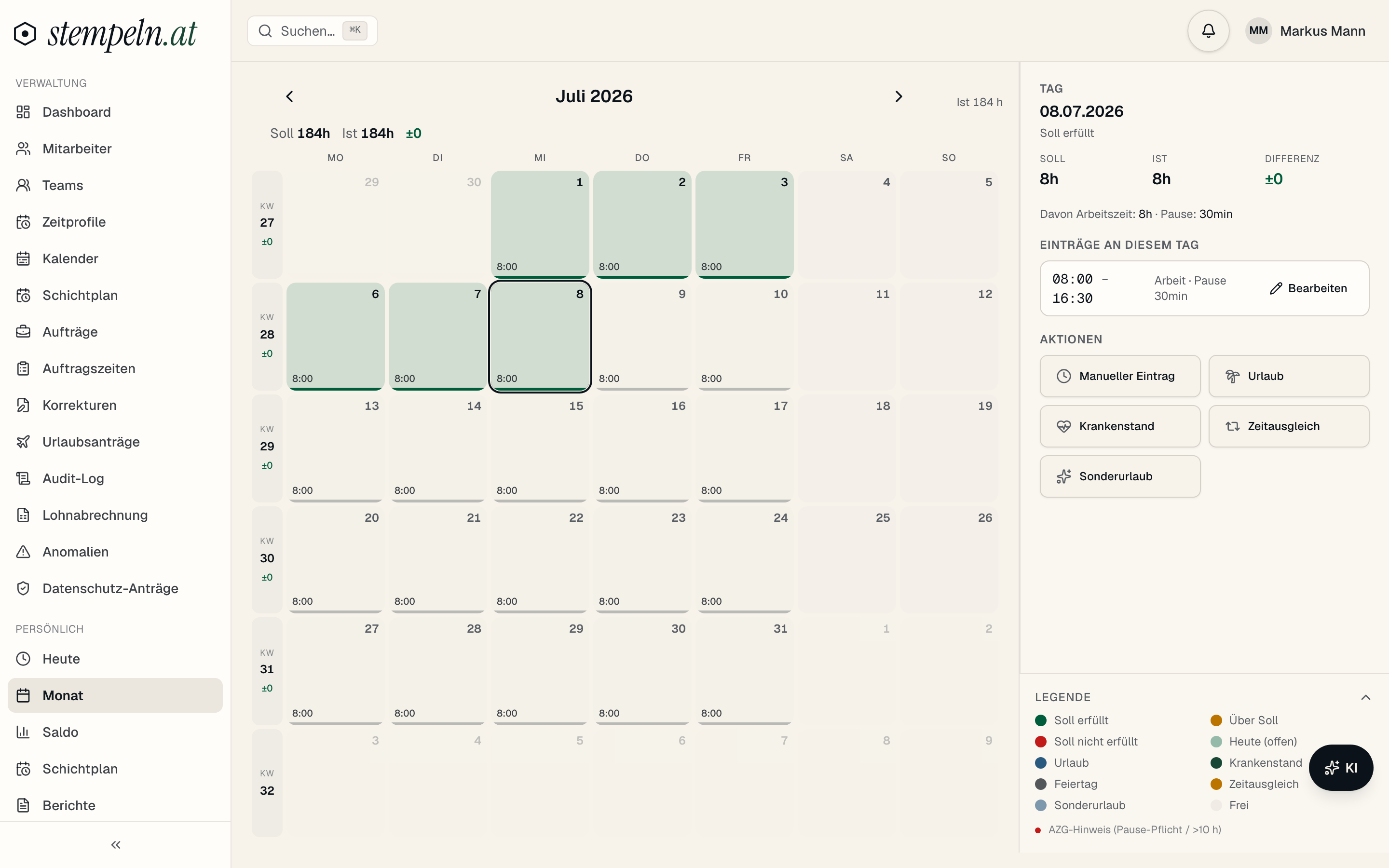Go to previous month with left arrow

click(x=290, y=96)
